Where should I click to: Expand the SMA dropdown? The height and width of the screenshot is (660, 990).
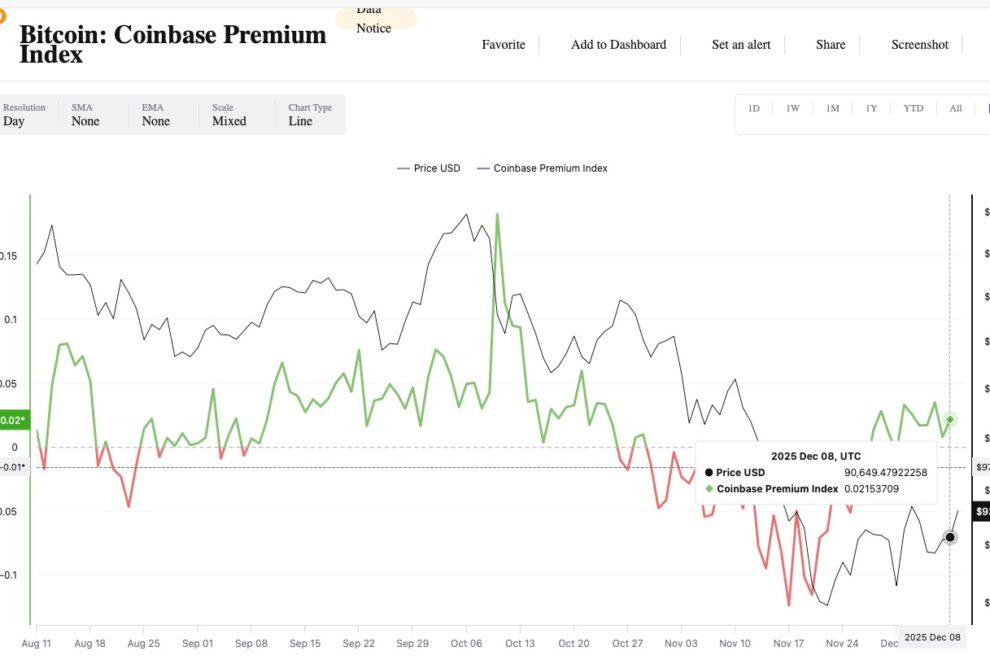86,115
